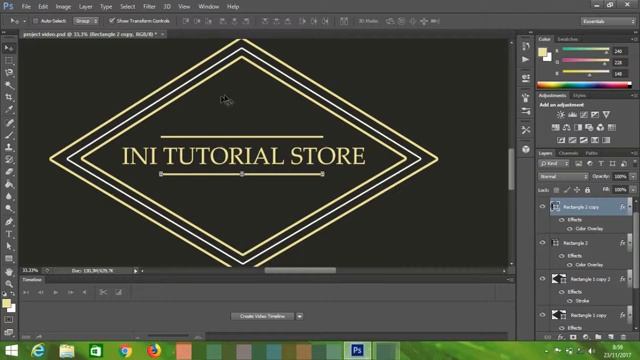The width and height of the screenshot is (640, 360).
Task: Add a Color Balance adjustment
Action: tap(567, 127)
